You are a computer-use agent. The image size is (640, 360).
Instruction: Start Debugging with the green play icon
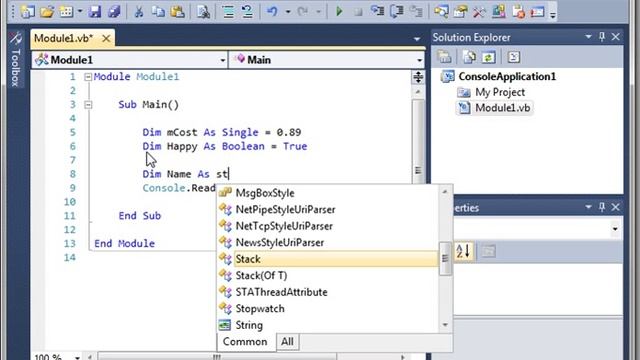339,11
